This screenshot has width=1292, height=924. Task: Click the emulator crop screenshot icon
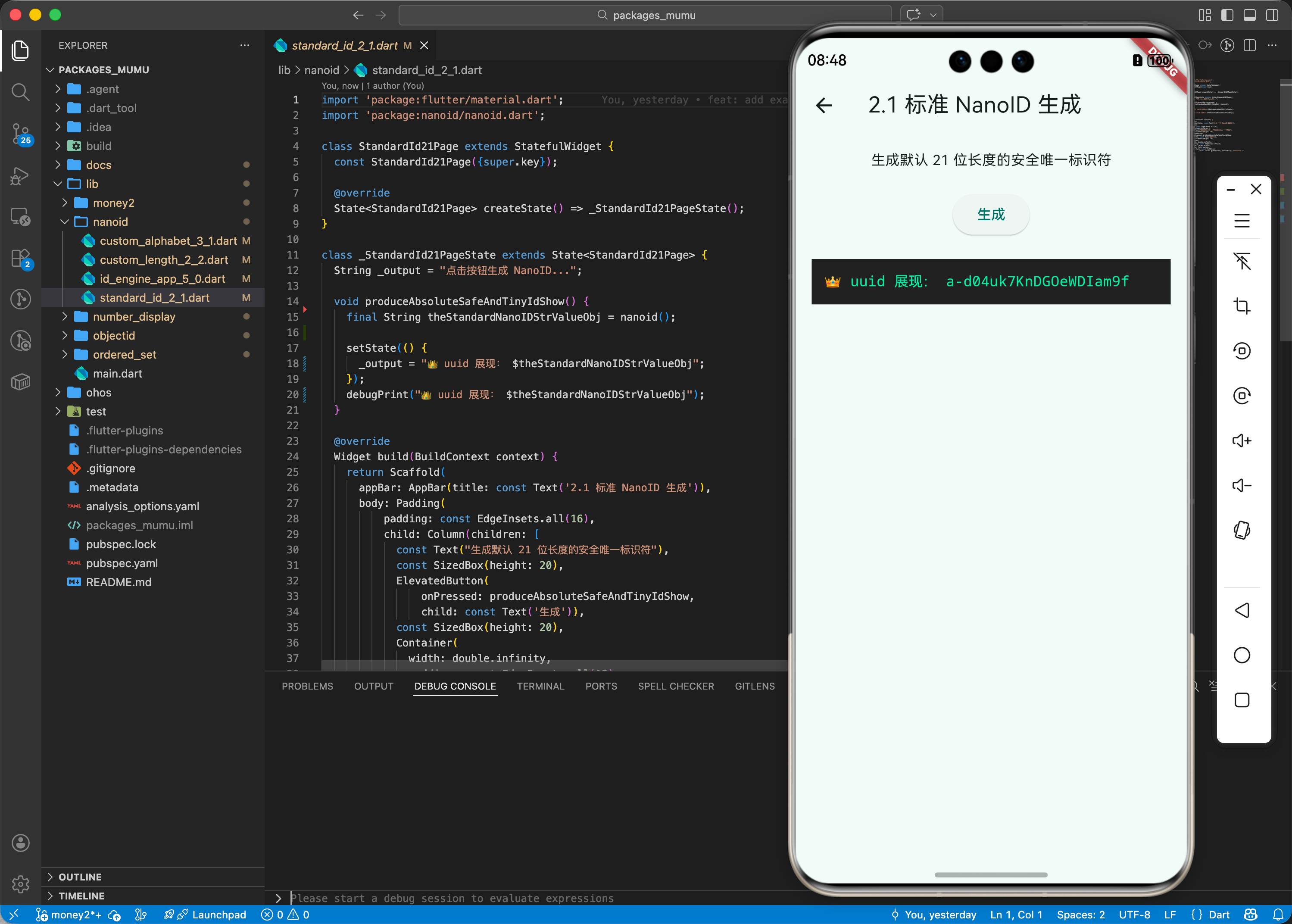click(x=1242, y=306)
